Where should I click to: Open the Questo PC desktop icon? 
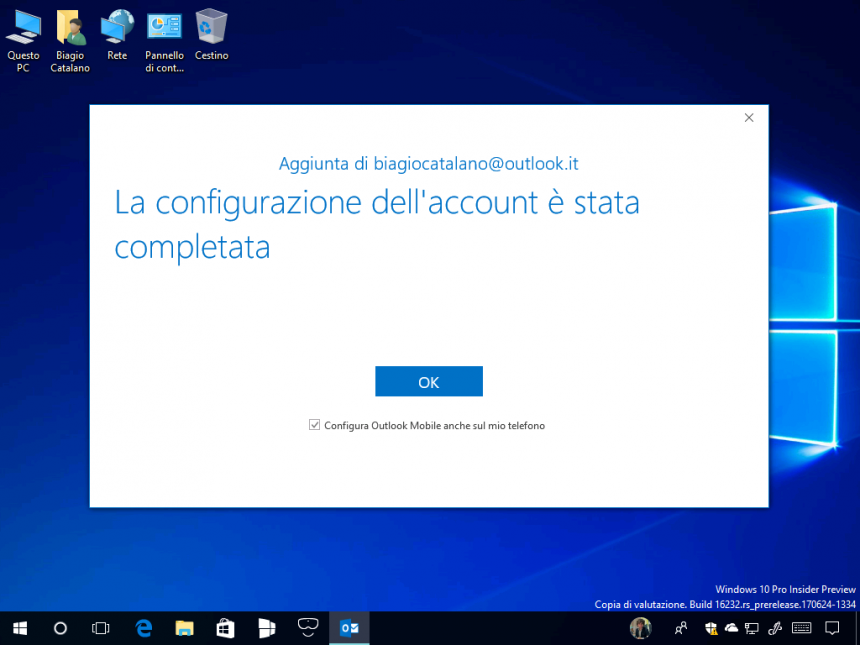(23, 42)
